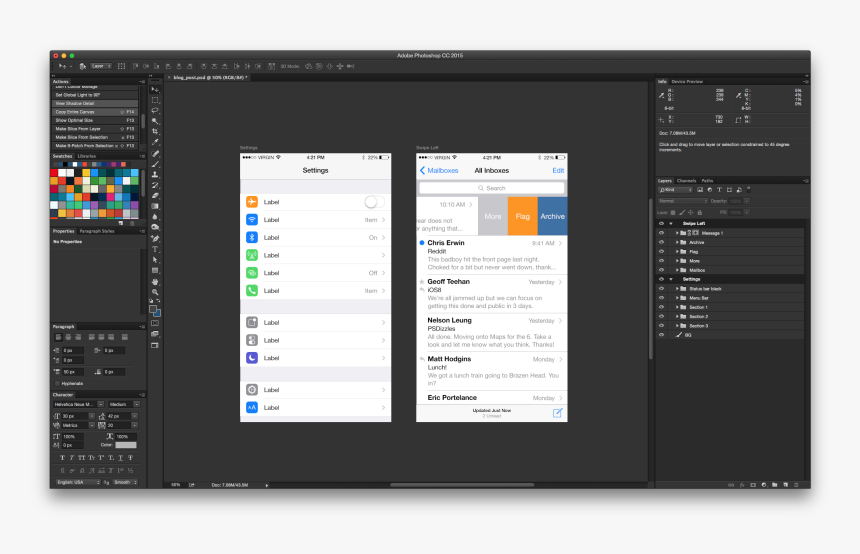Viewport: 860px width, 554px height.
Task: Expand the Archive layer folder
Action: point(677,242)
